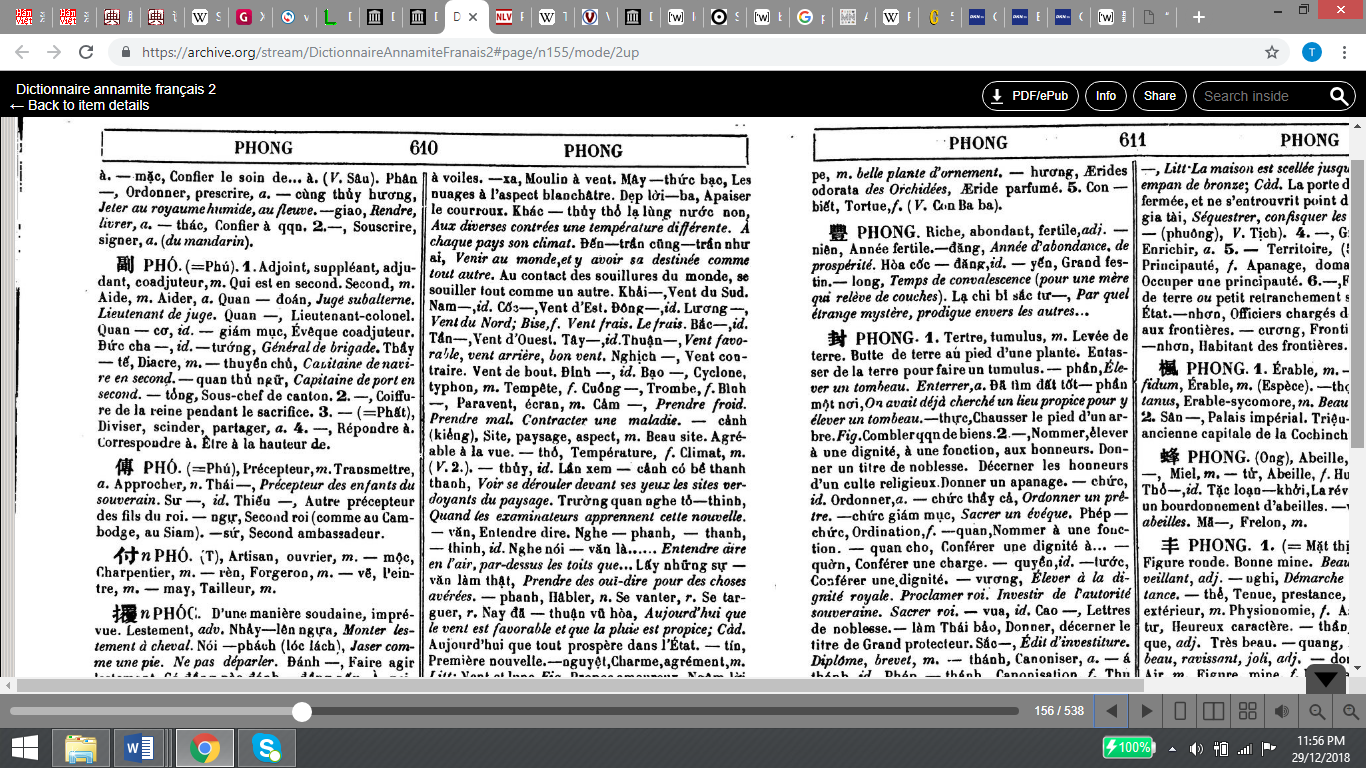Close the active Dictionnaire tab
This screenshot has width=1366, height=768.
click(x=474, y=17)
